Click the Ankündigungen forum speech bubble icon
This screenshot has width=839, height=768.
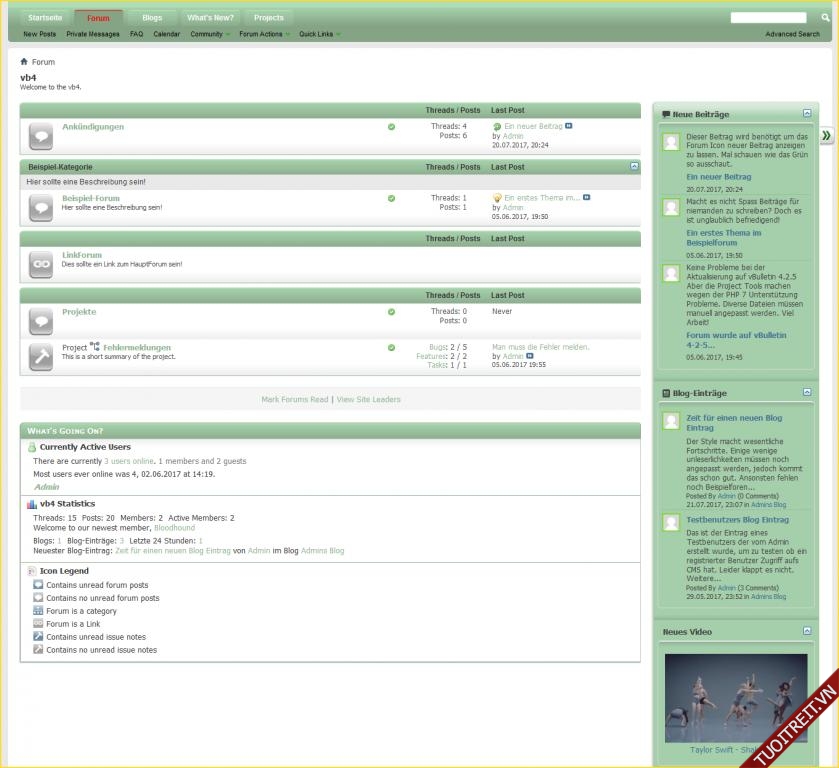41,135
